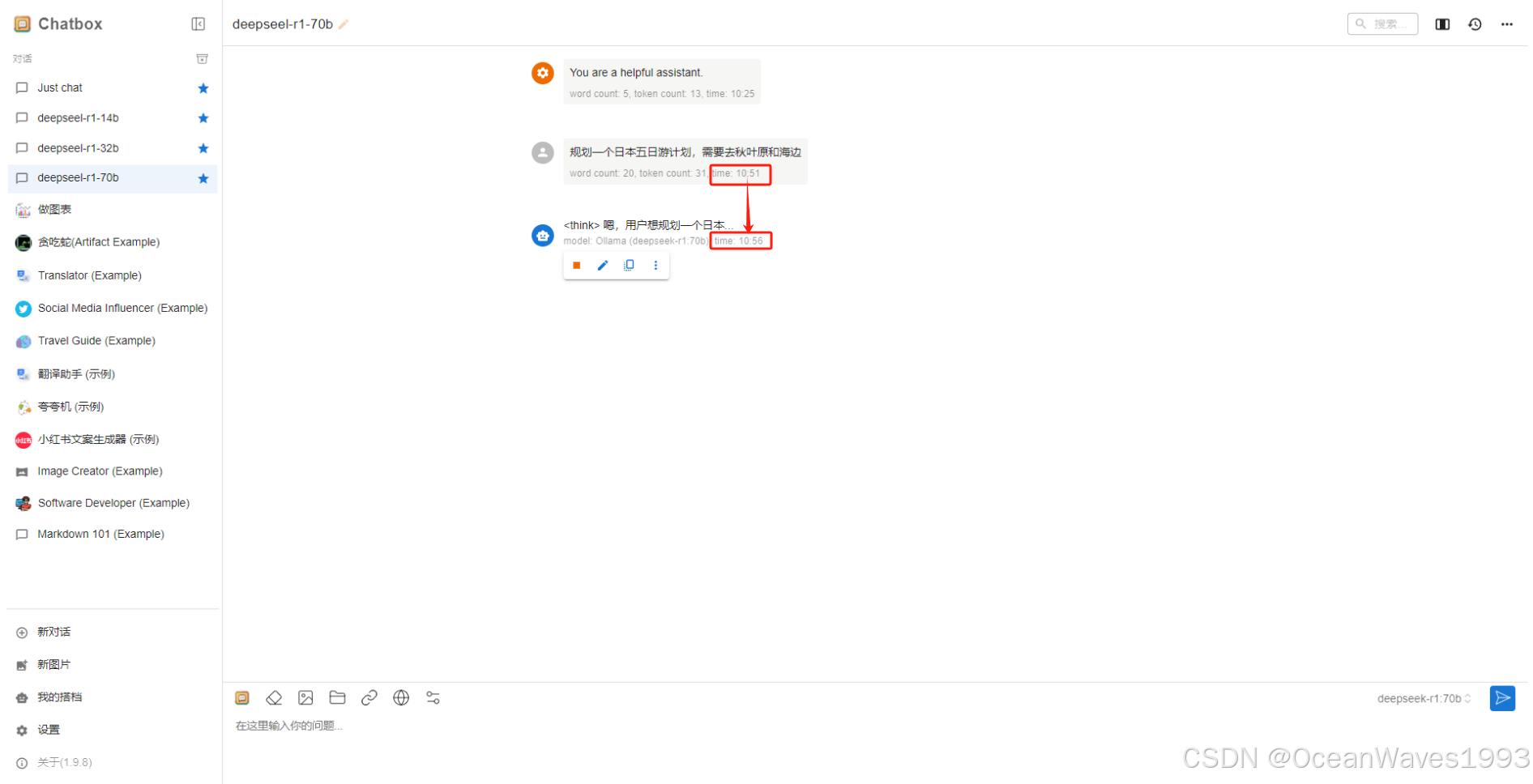Click the eraser icon in input toolbar
This screenshot has height=784, width=1533.
coord(274,698)
